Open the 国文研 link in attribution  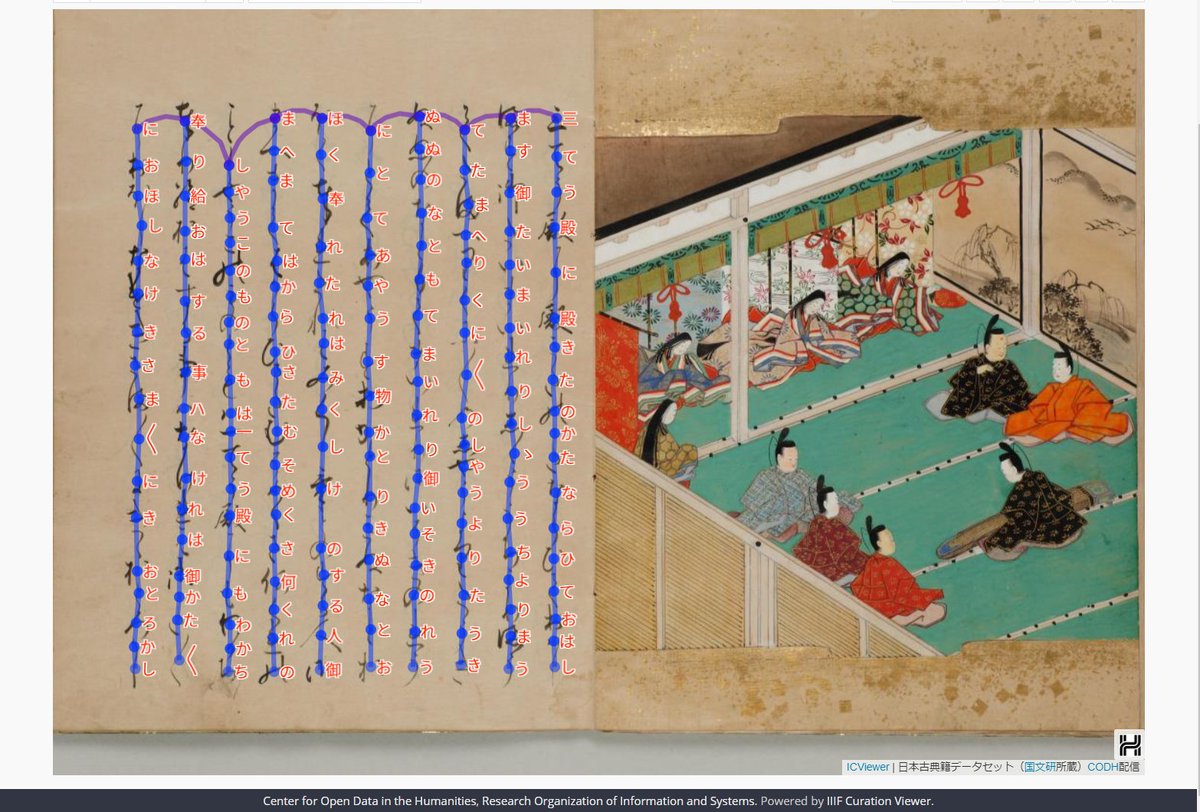(1041, 767)
